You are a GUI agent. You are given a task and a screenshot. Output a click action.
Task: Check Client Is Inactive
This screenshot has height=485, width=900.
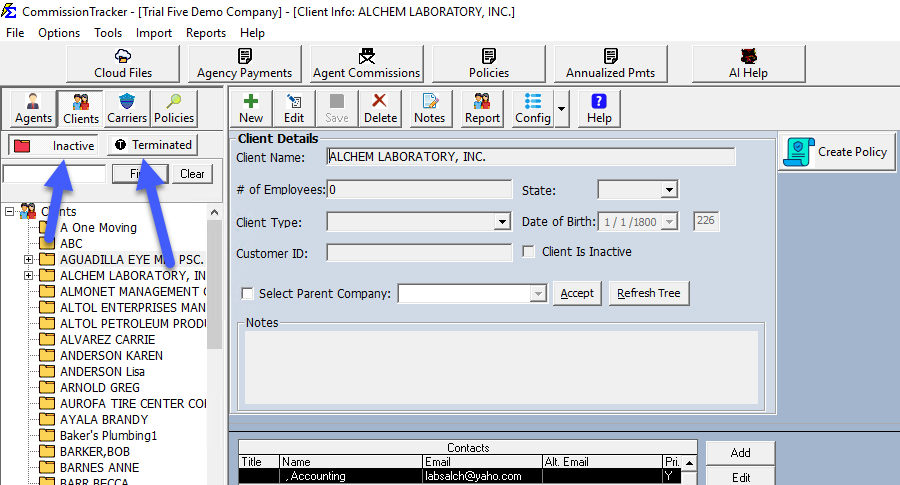pyautogui.click(x=529, y=251)
